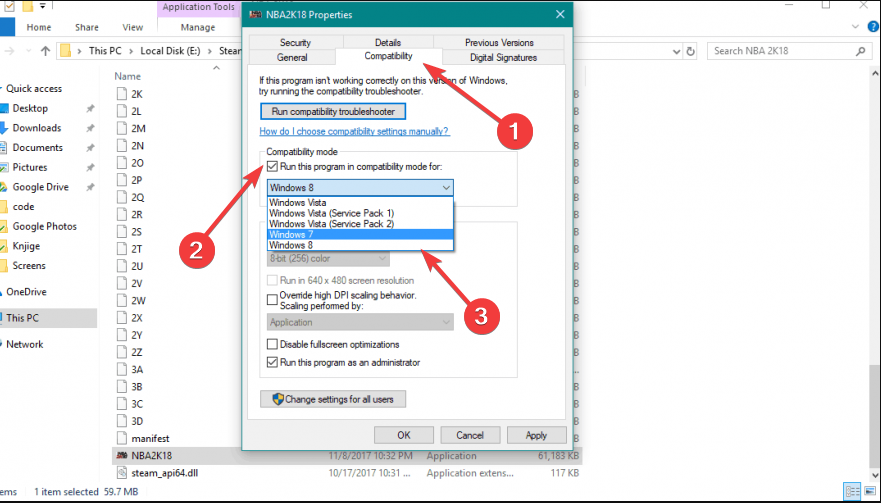Tick Run in 640 x 480 resolution
The width and height of the screenshot is (881, 503).
[x=273, y=280]
